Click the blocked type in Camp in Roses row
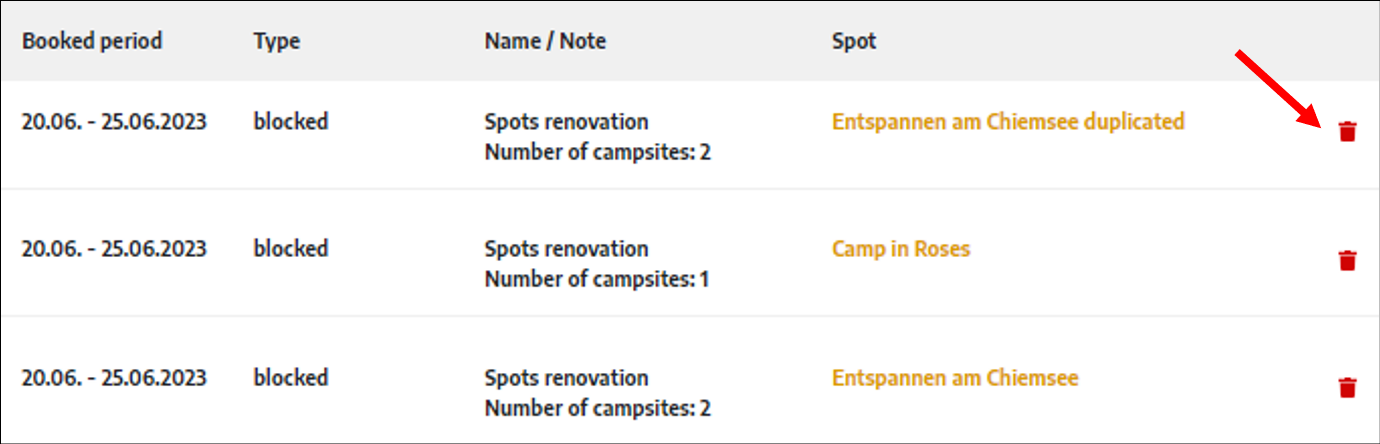Image resolution: width=1380 pixels, height=444 pixels. pyautogui.click(x=290, y=249)
